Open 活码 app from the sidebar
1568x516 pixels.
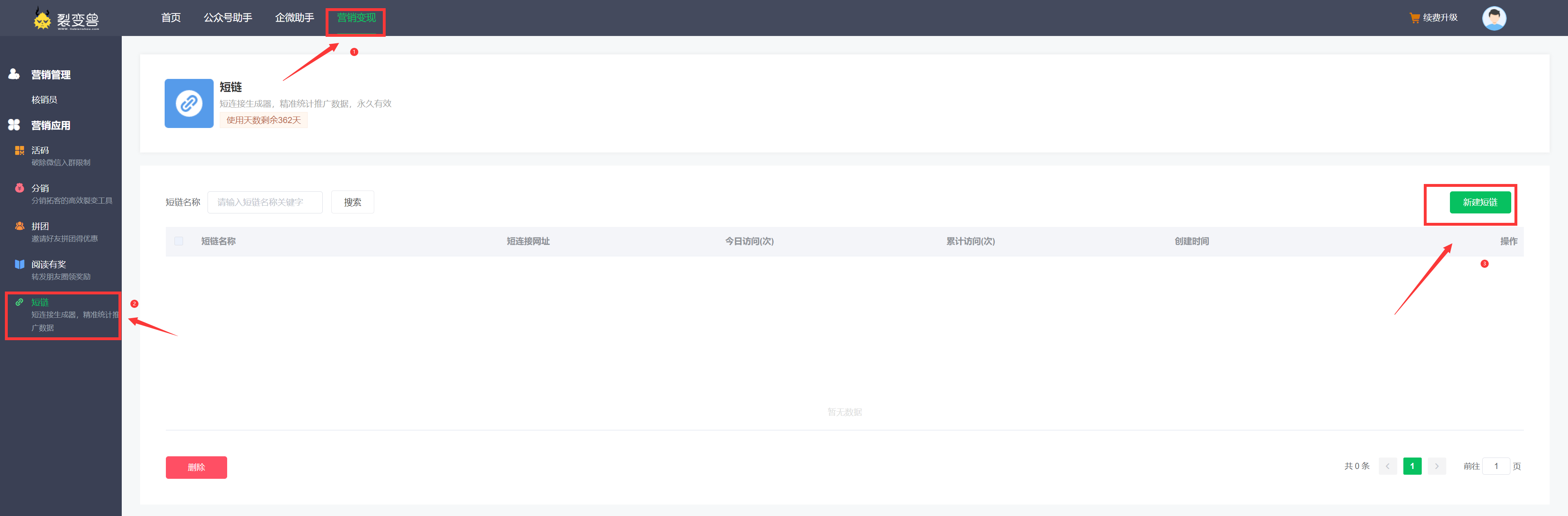pyautogui.click(x=40, y=150)
